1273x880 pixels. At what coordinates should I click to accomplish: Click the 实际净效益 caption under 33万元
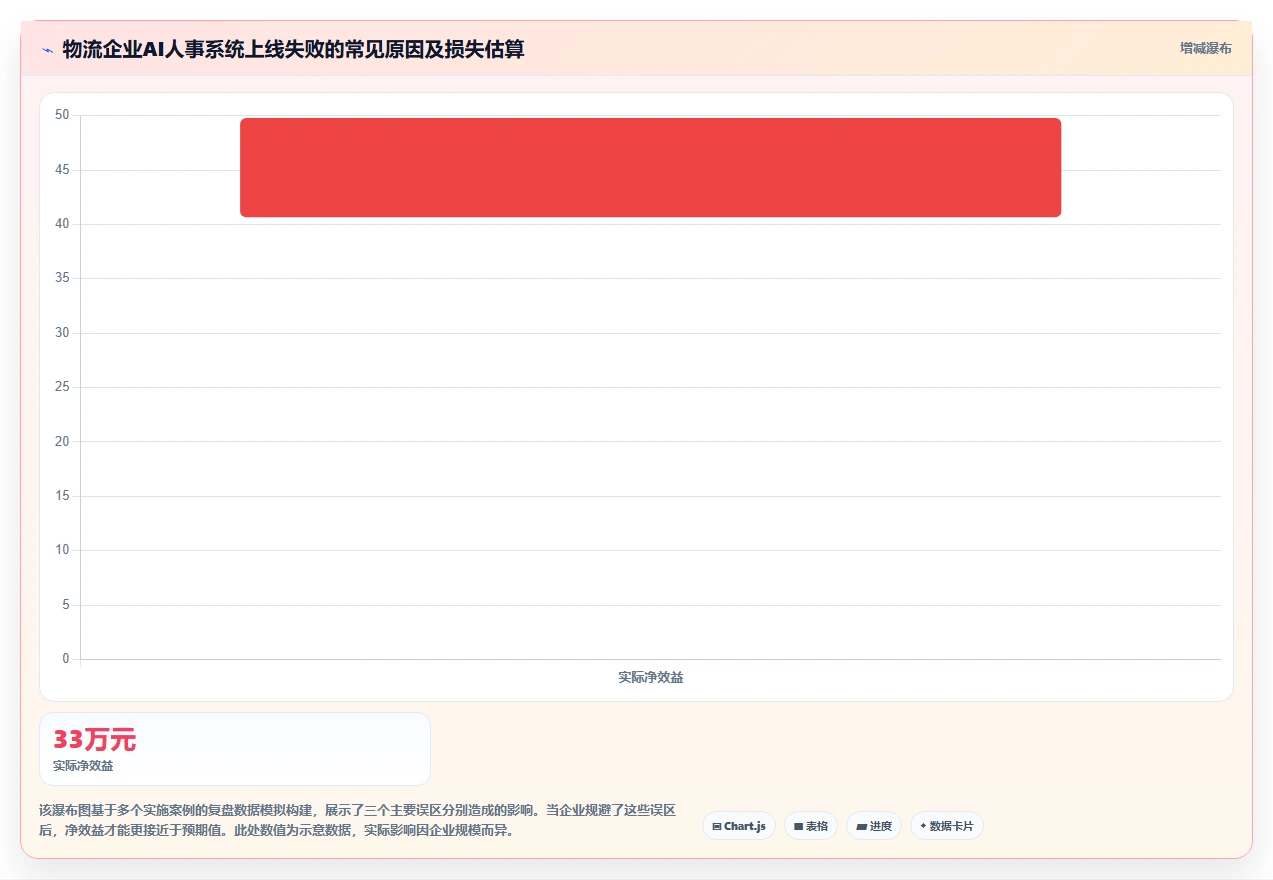(x=83, y=766)
